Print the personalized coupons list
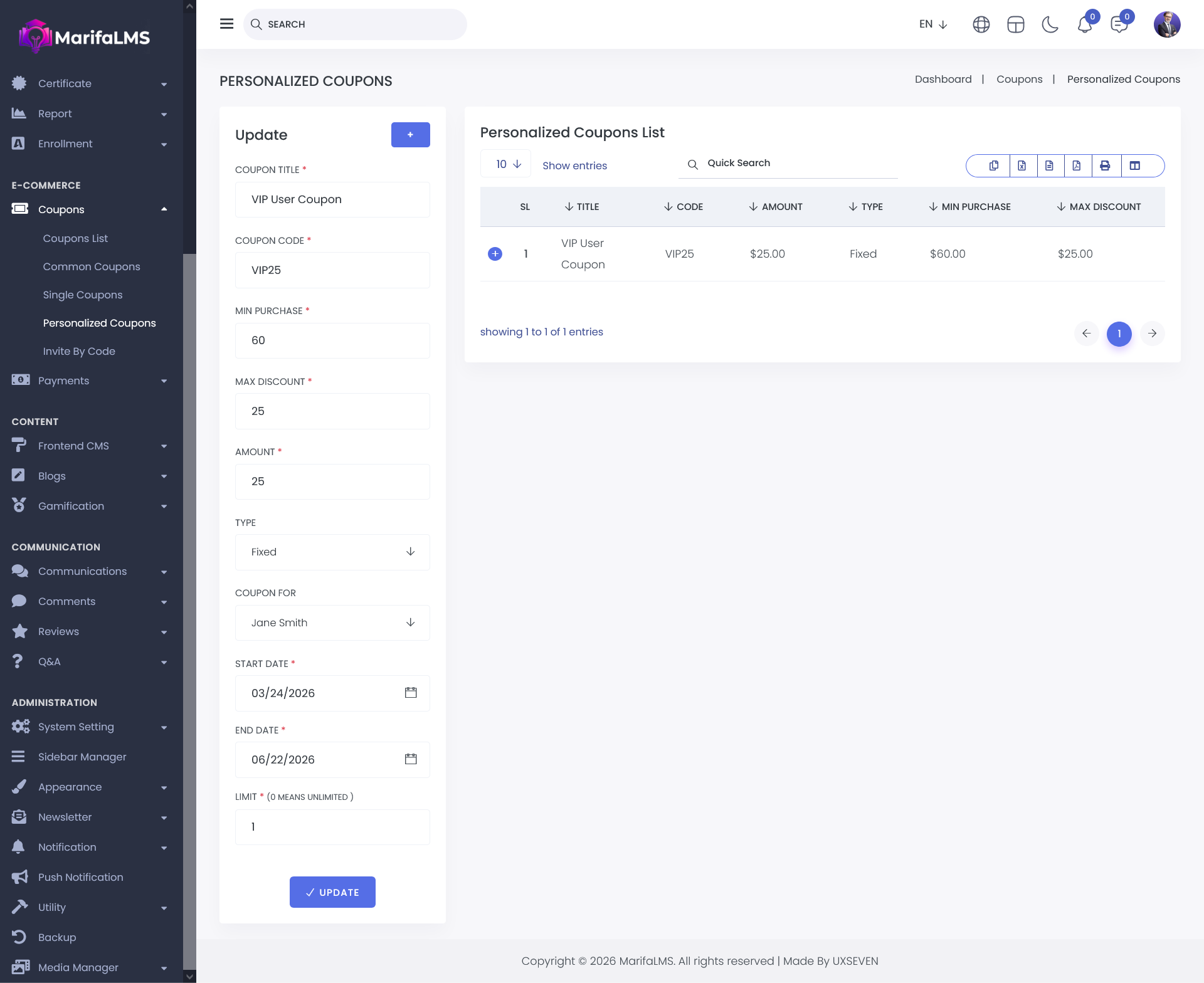 coord(1105,166)
